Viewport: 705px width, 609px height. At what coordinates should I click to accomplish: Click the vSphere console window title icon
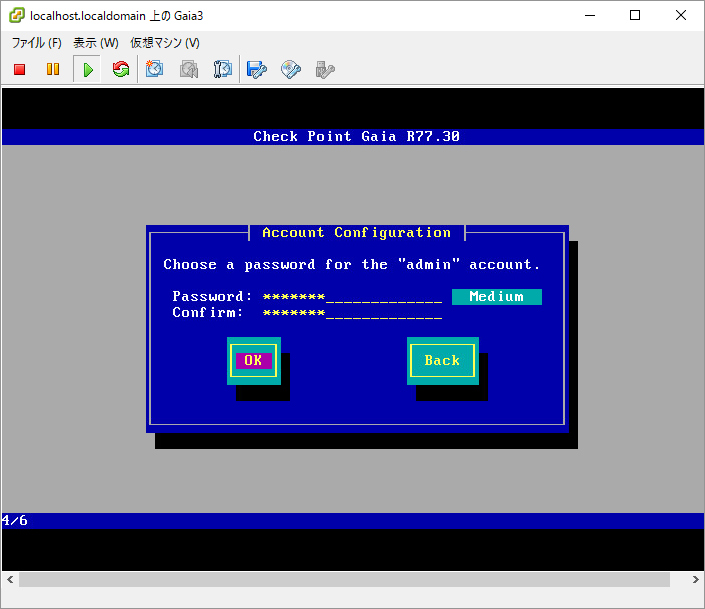[x=17, y=15]
